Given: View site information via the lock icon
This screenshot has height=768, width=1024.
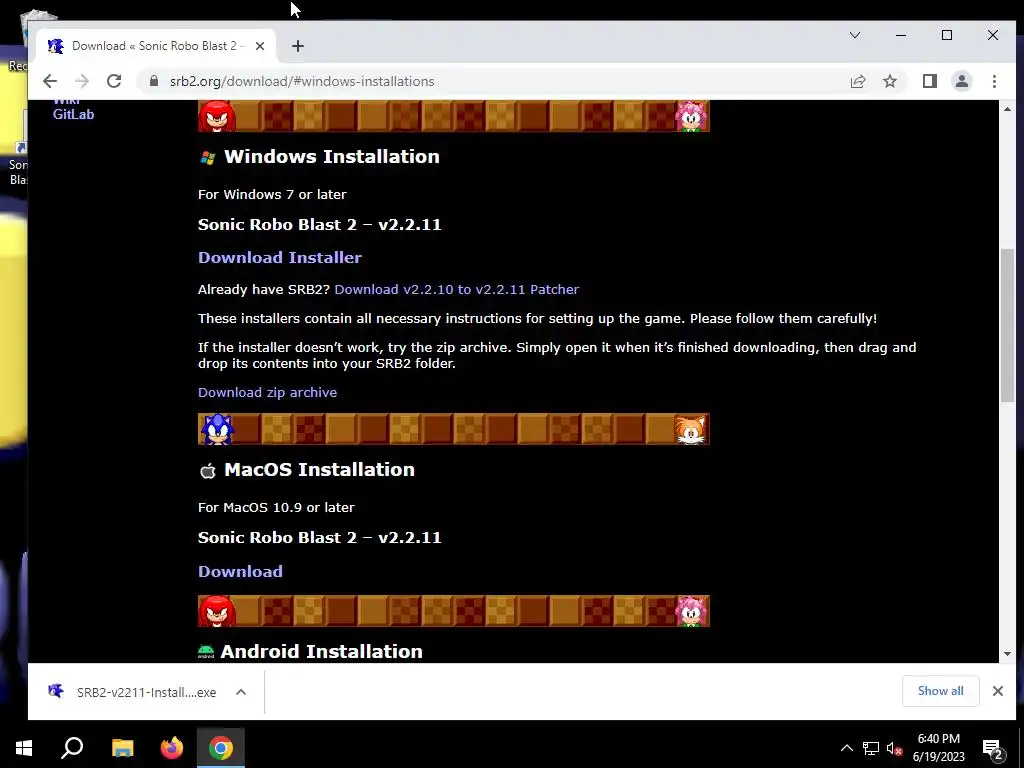Looking at the screenshot, I should point(154,81).
